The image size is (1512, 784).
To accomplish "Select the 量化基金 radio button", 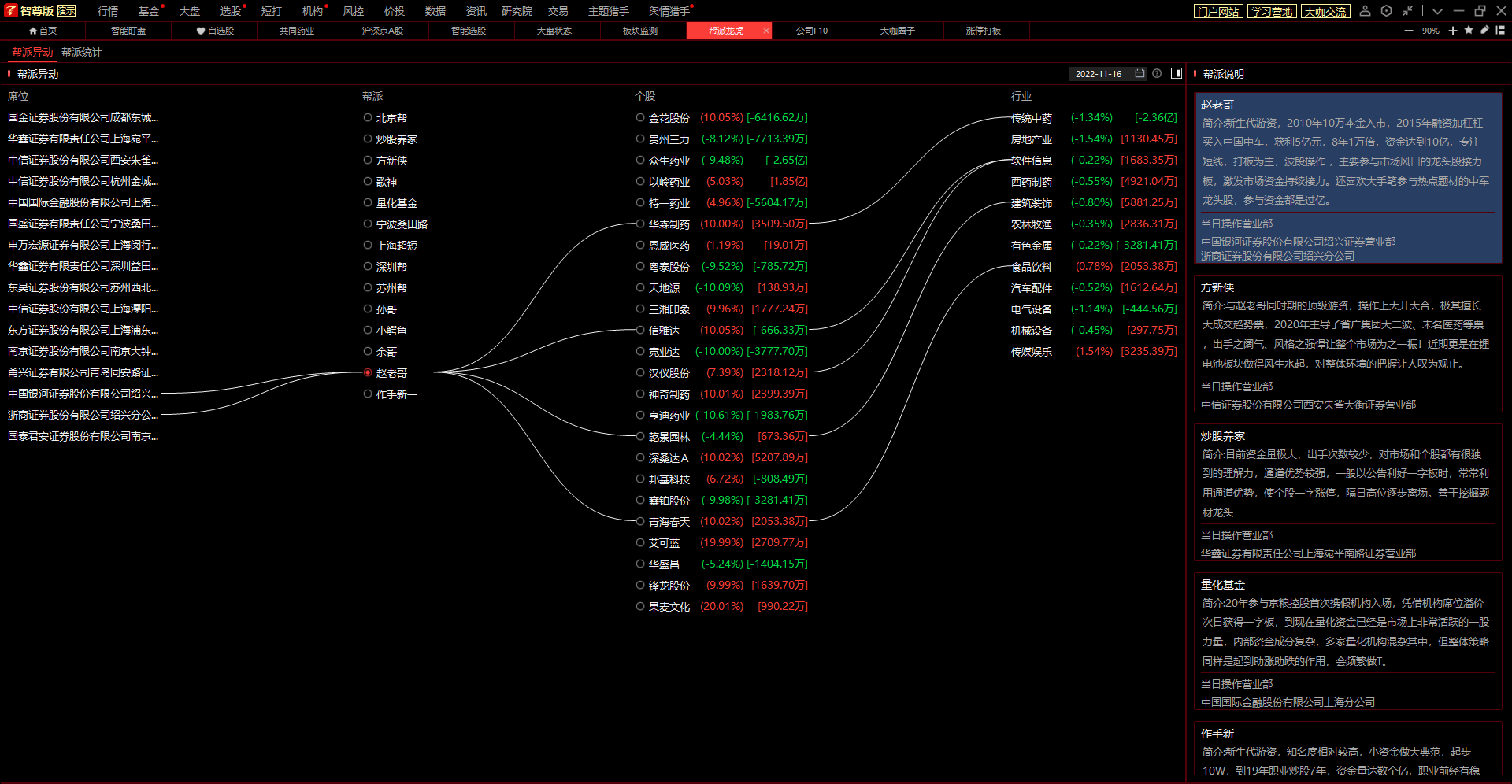I will 368,202.
